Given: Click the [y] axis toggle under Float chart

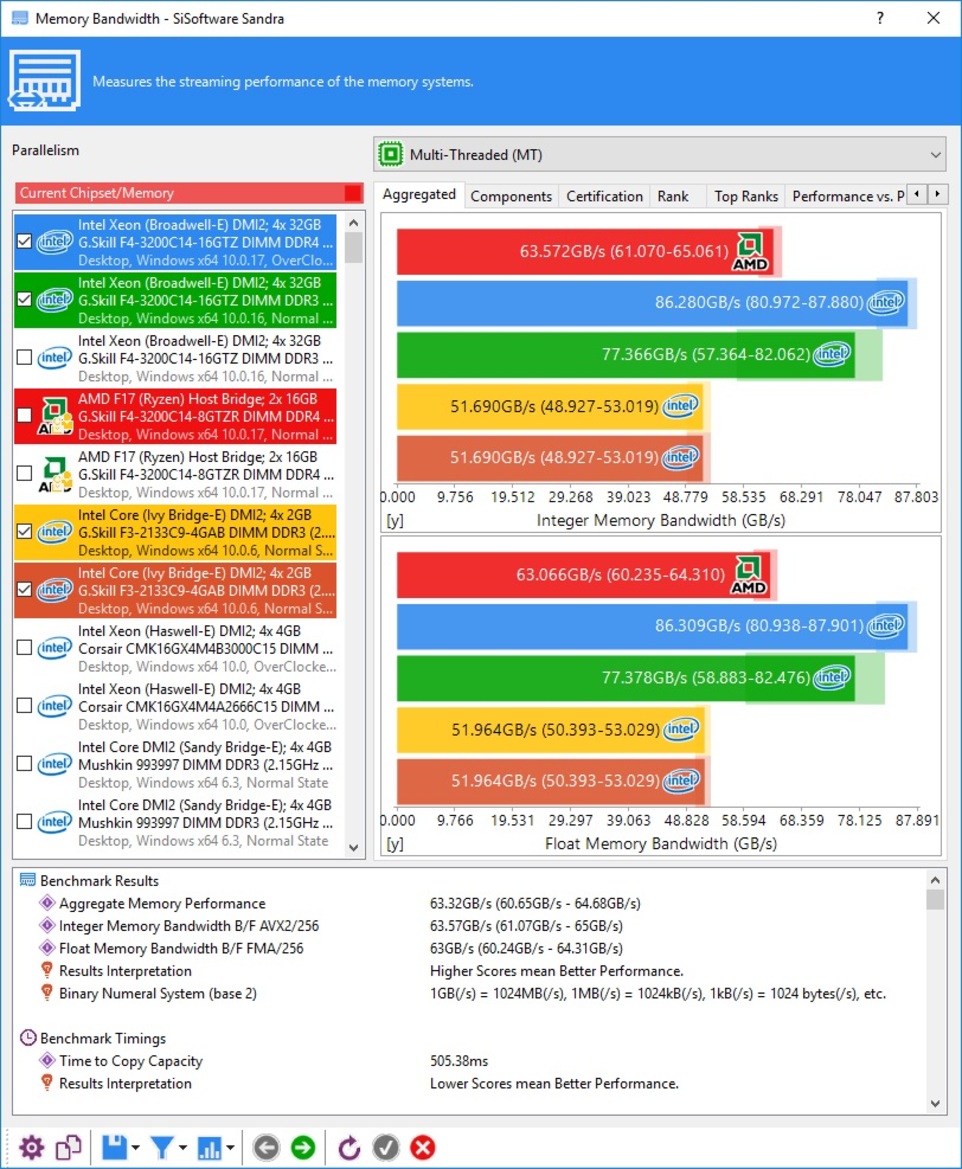Looking at the screenshot, I should coord(394,843).
